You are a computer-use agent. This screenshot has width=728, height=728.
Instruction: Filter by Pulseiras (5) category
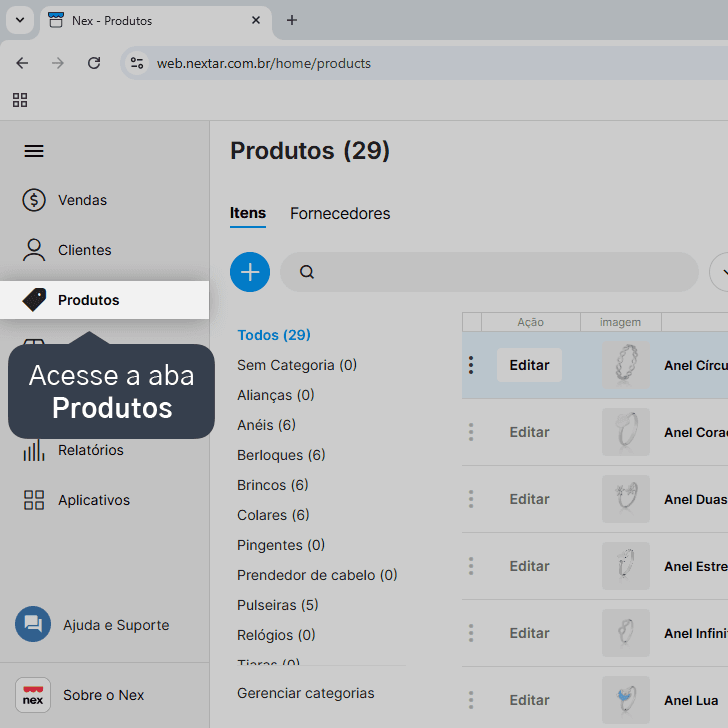point(278,605)
